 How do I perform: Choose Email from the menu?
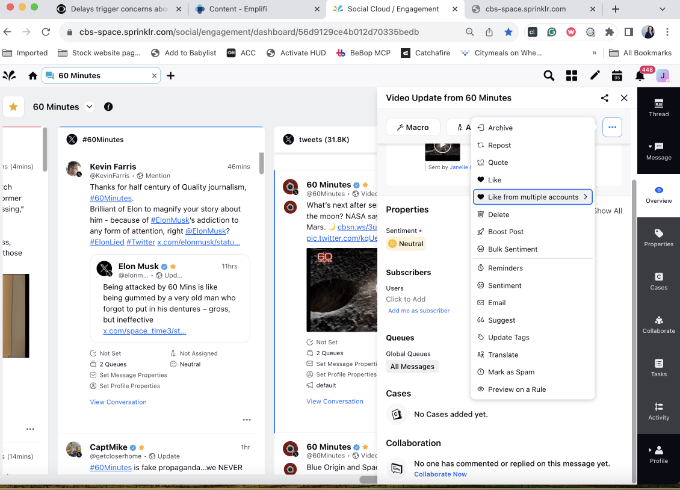click(x=533, y=303)
